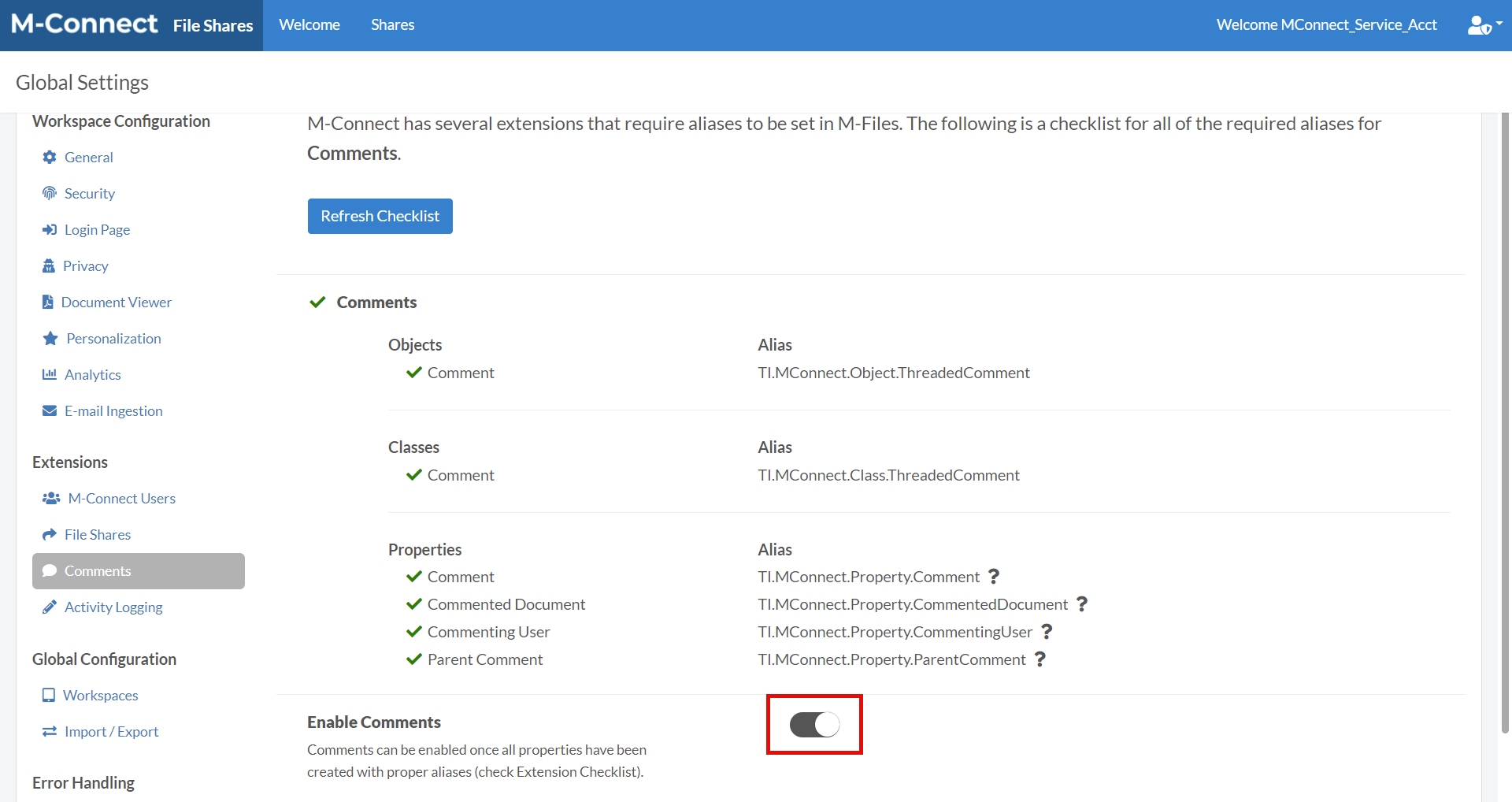Click the Analytics chart icon
The width and height of the screenshot is (1512, 802).
pyautogui.click(x=50, y=374)
